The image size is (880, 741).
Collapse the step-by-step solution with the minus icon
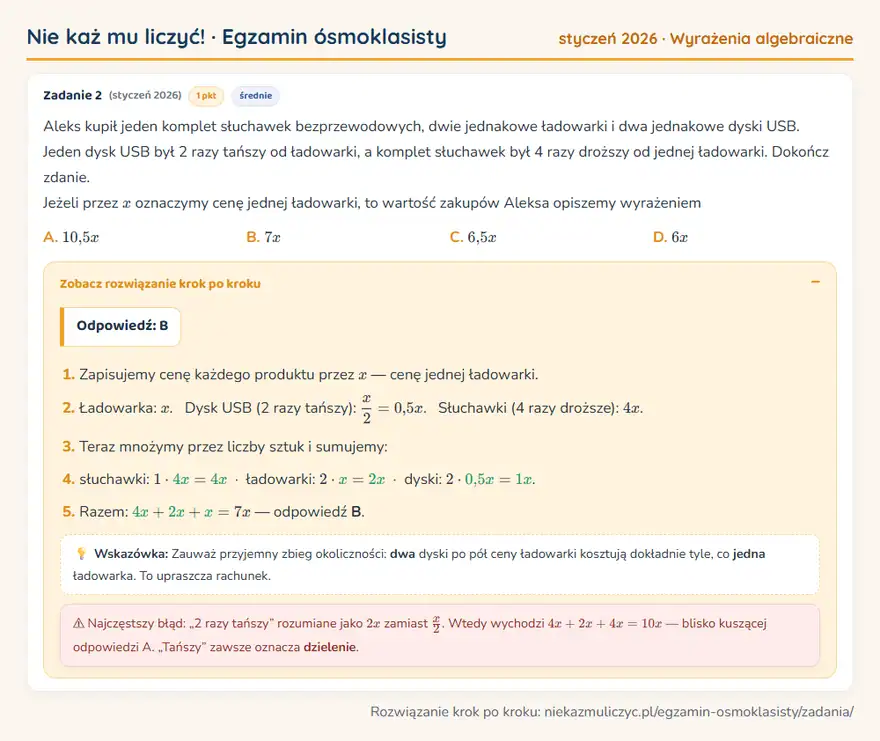tap(815, 282)
